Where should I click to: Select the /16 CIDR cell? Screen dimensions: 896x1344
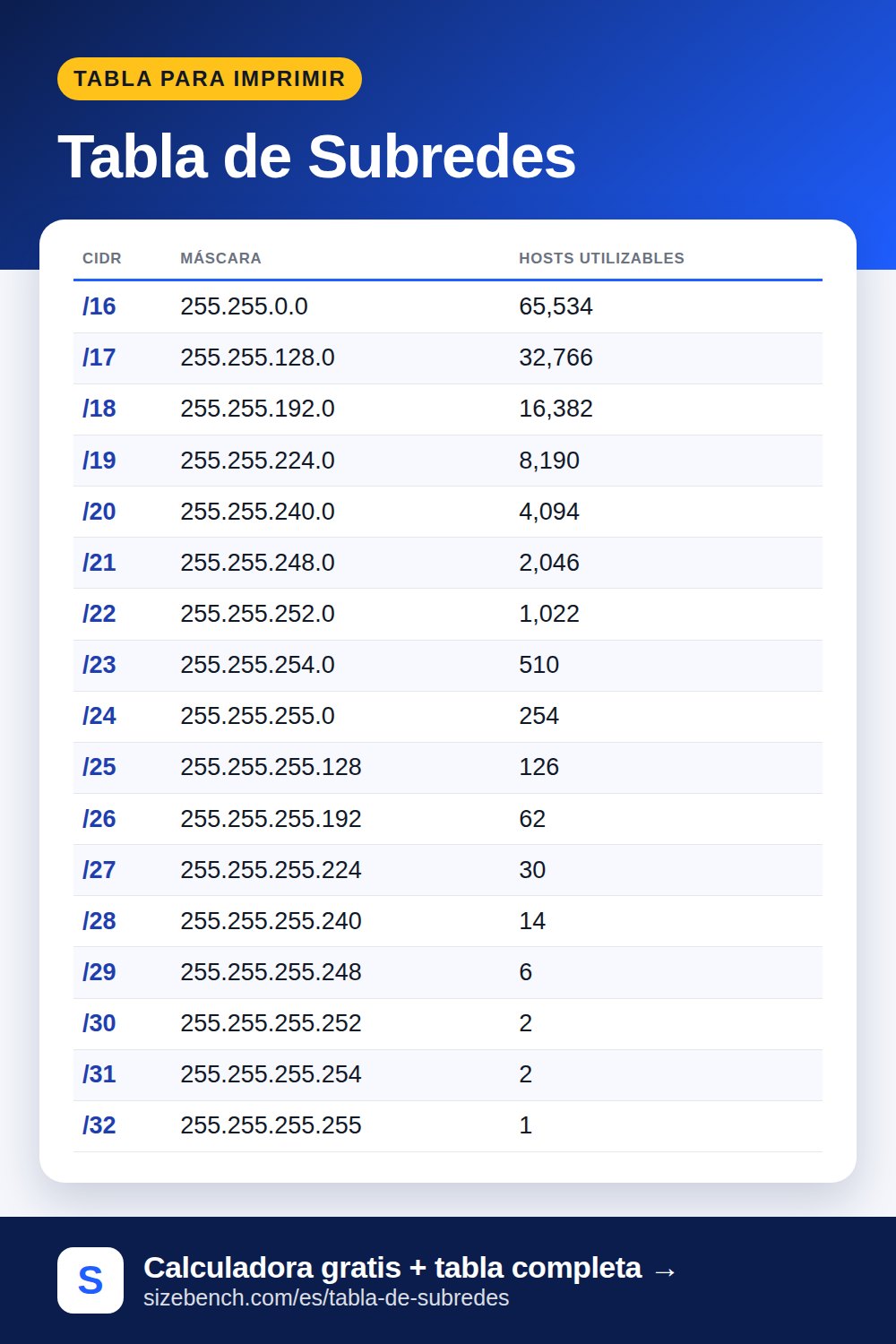pyautogui.click(x=99, y=306)
